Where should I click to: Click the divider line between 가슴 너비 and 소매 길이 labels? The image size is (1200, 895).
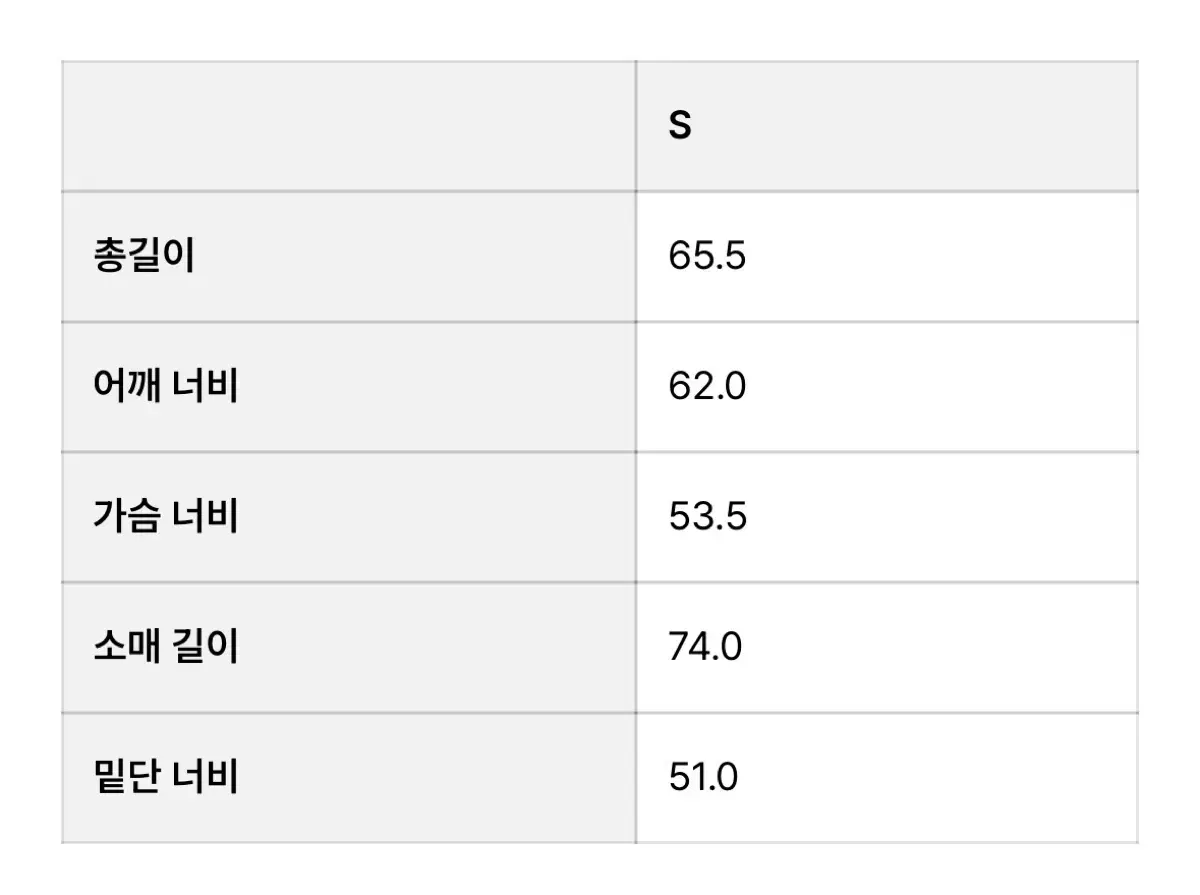pyautogui.click(x=349, y=582)
